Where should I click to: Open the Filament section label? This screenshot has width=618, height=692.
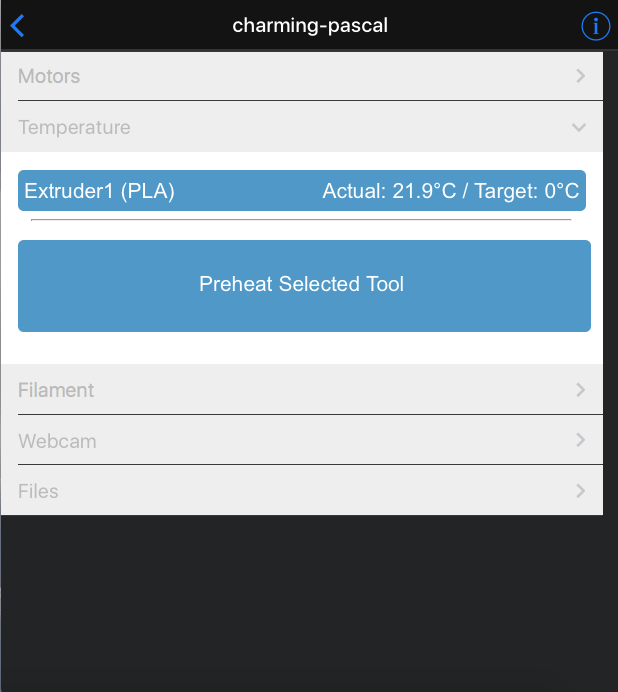56,390
